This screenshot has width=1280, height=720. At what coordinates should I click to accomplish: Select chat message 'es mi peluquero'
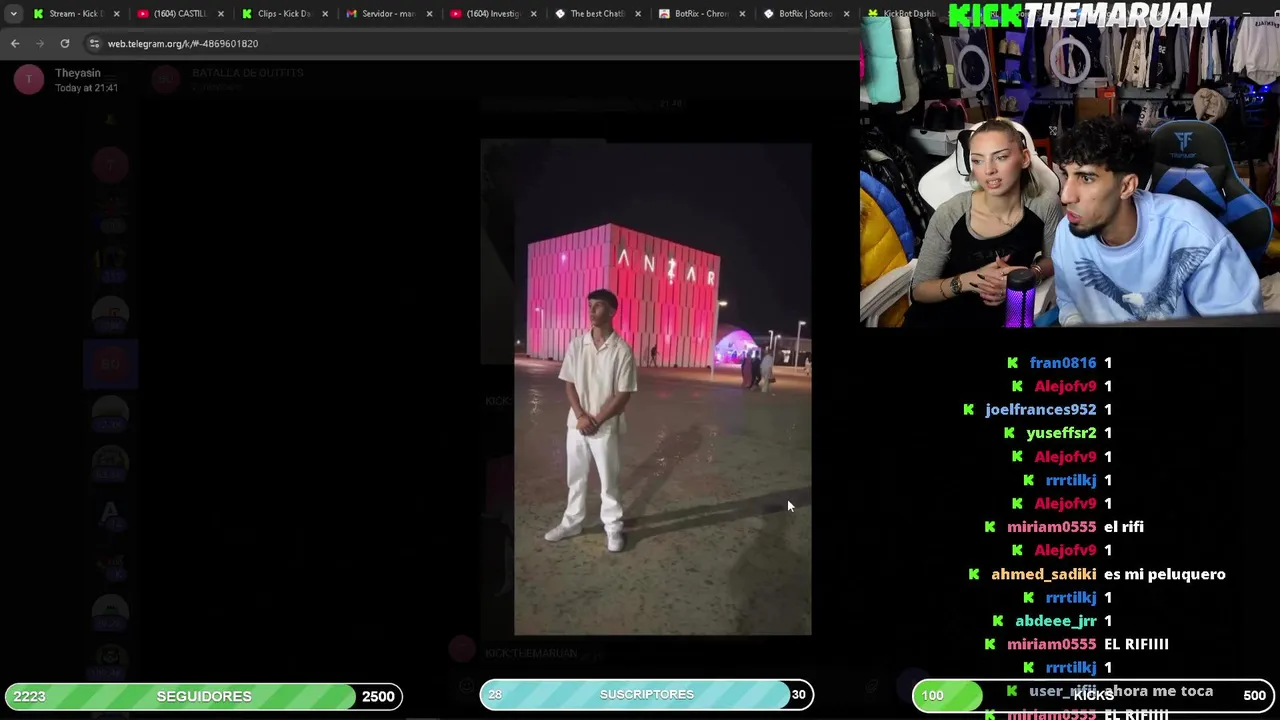coord(1165,574)
